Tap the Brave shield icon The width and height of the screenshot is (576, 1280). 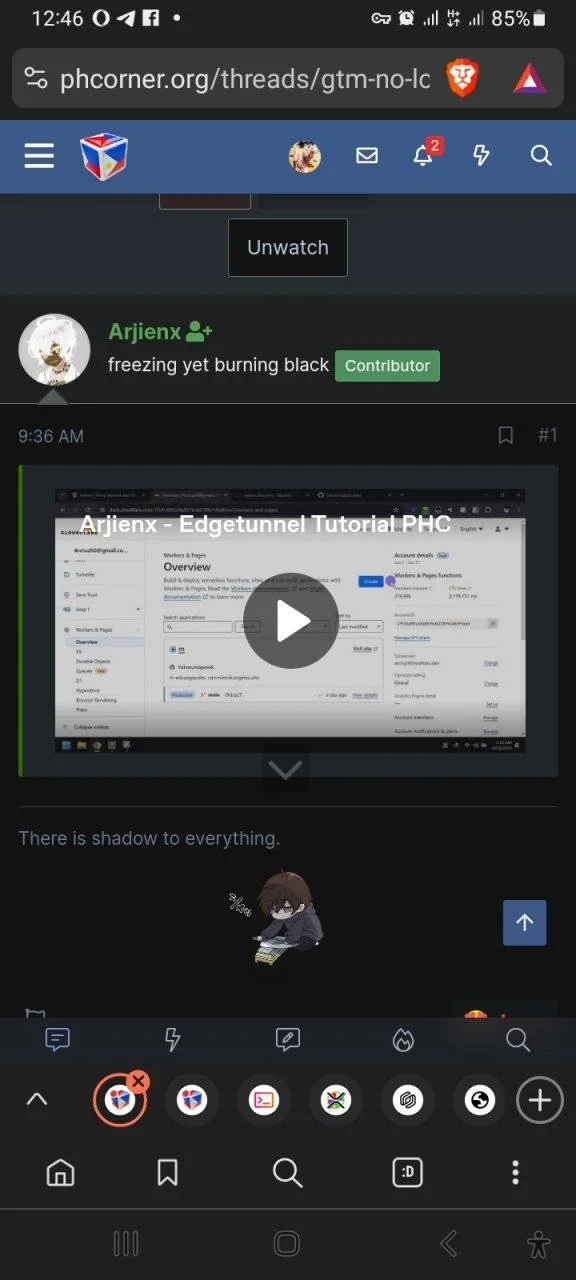[x=462, y=78]
